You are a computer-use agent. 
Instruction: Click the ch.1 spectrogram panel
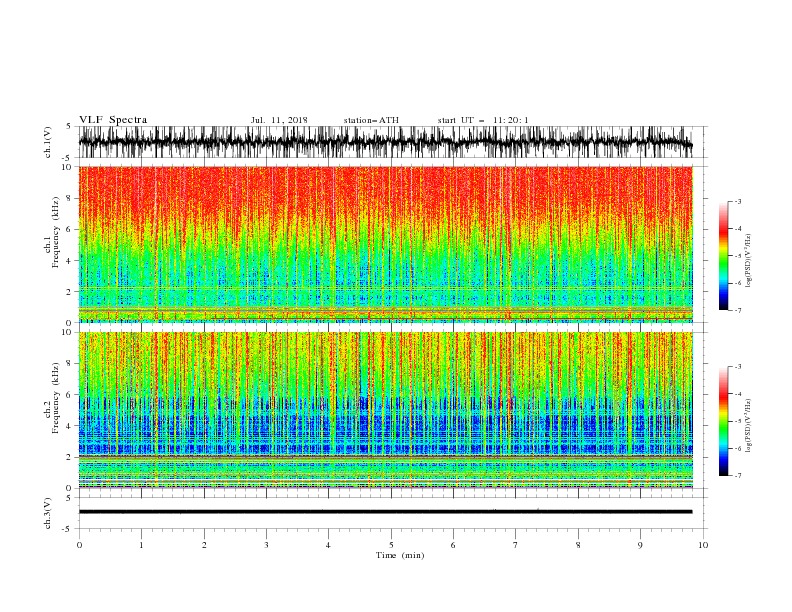click(385, 244)
